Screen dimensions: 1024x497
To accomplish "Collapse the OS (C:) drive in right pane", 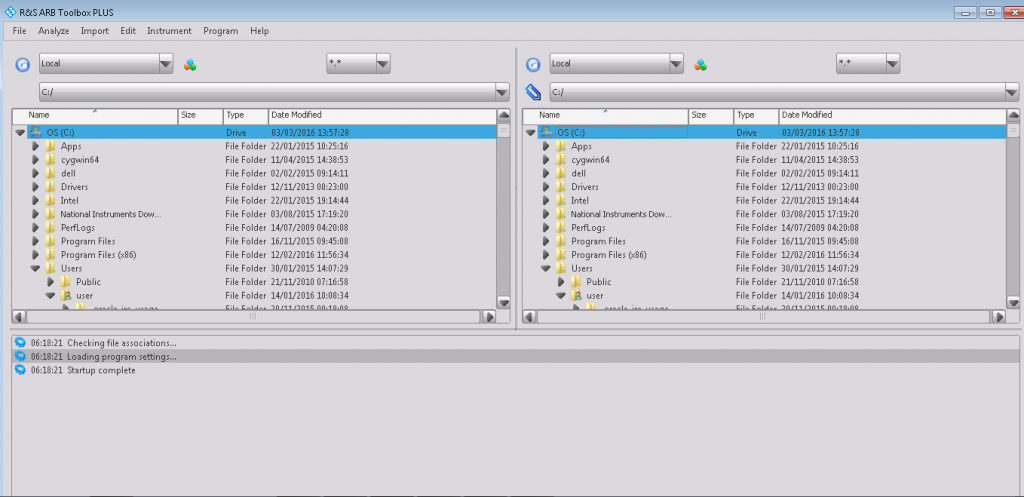I will point(530,133).
